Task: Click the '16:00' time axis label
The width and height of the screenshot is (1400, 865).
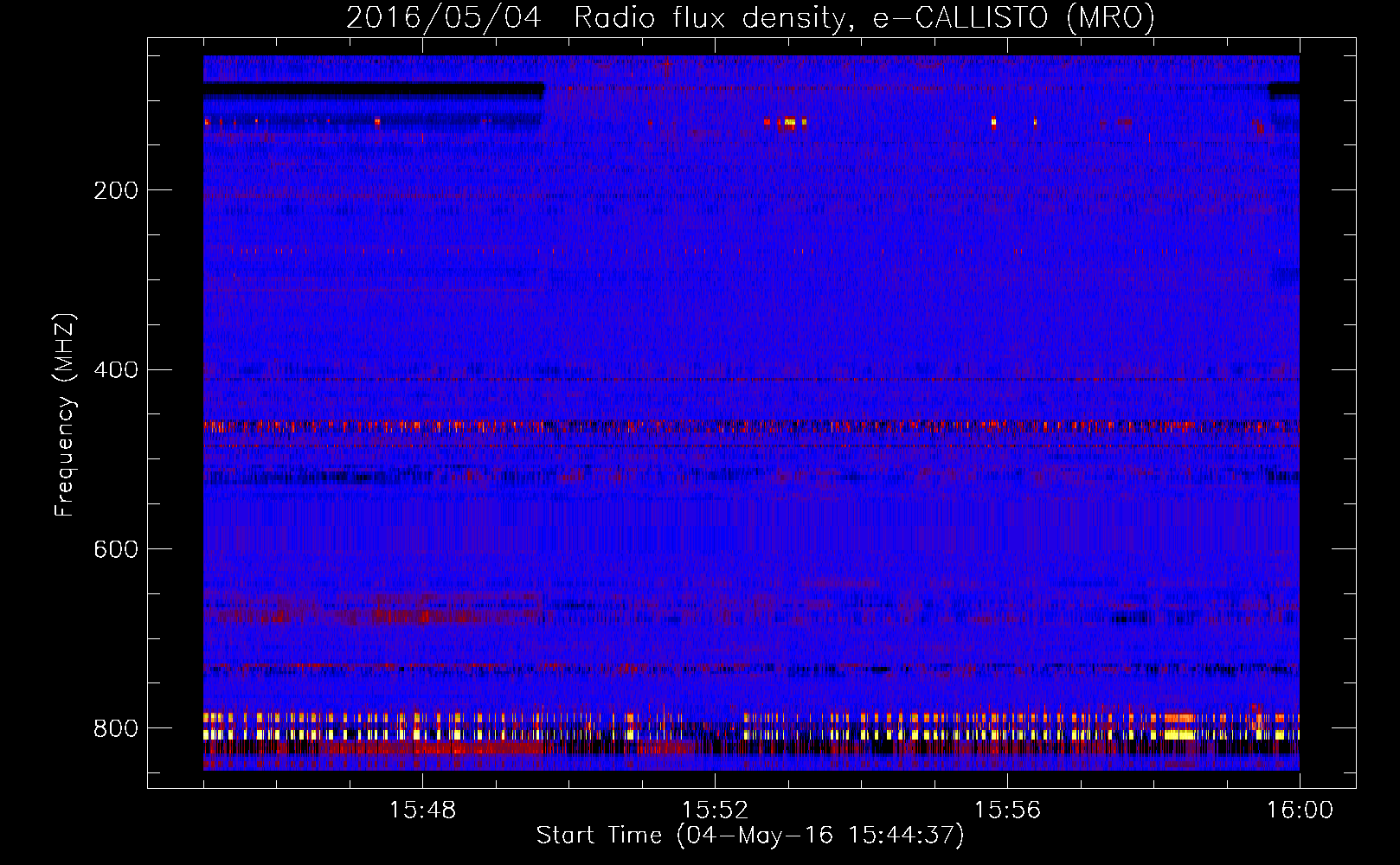Action: (x=1300, y=811)
